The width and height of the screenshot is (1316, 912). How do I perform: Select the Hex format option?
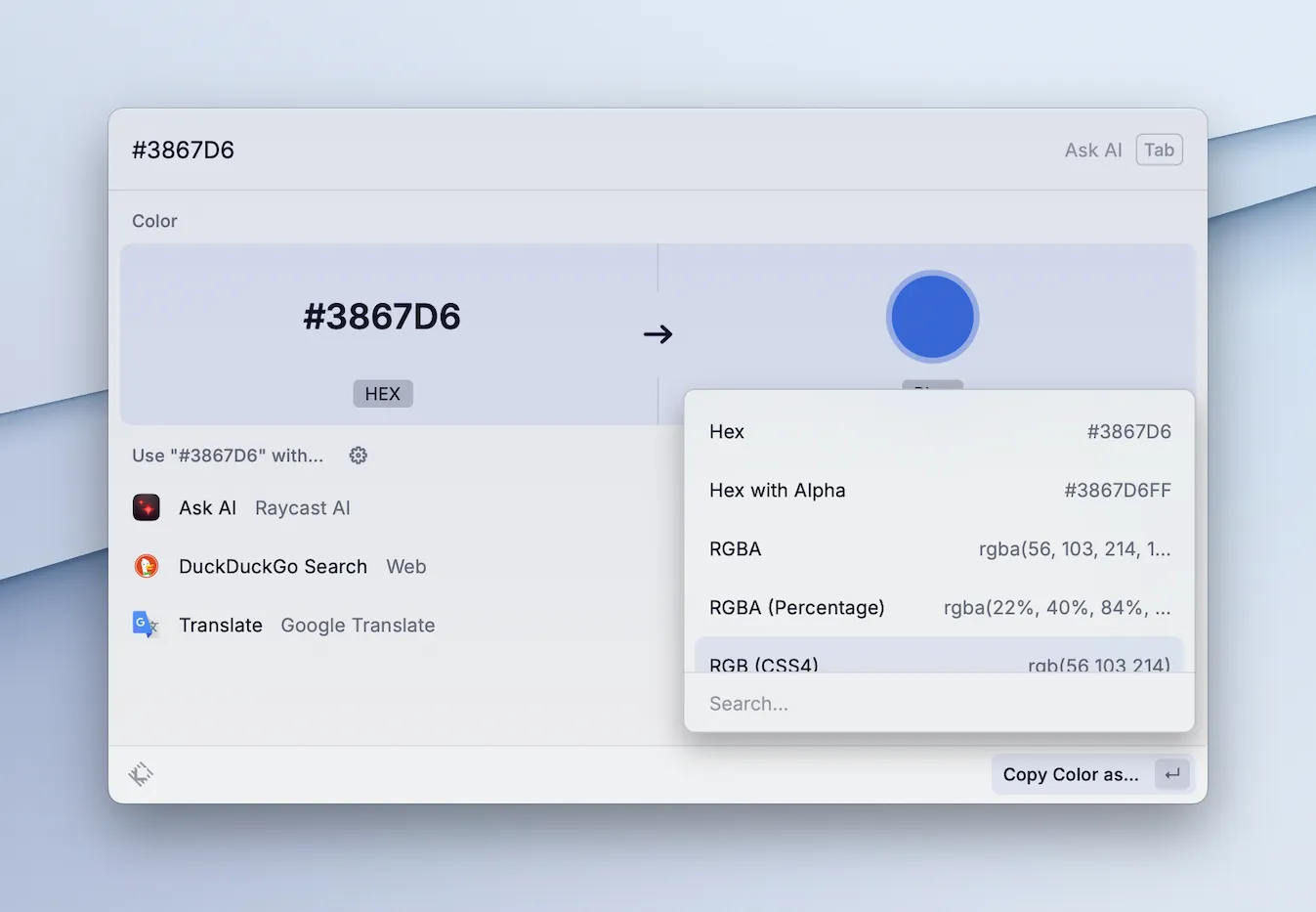pos(939,432)
